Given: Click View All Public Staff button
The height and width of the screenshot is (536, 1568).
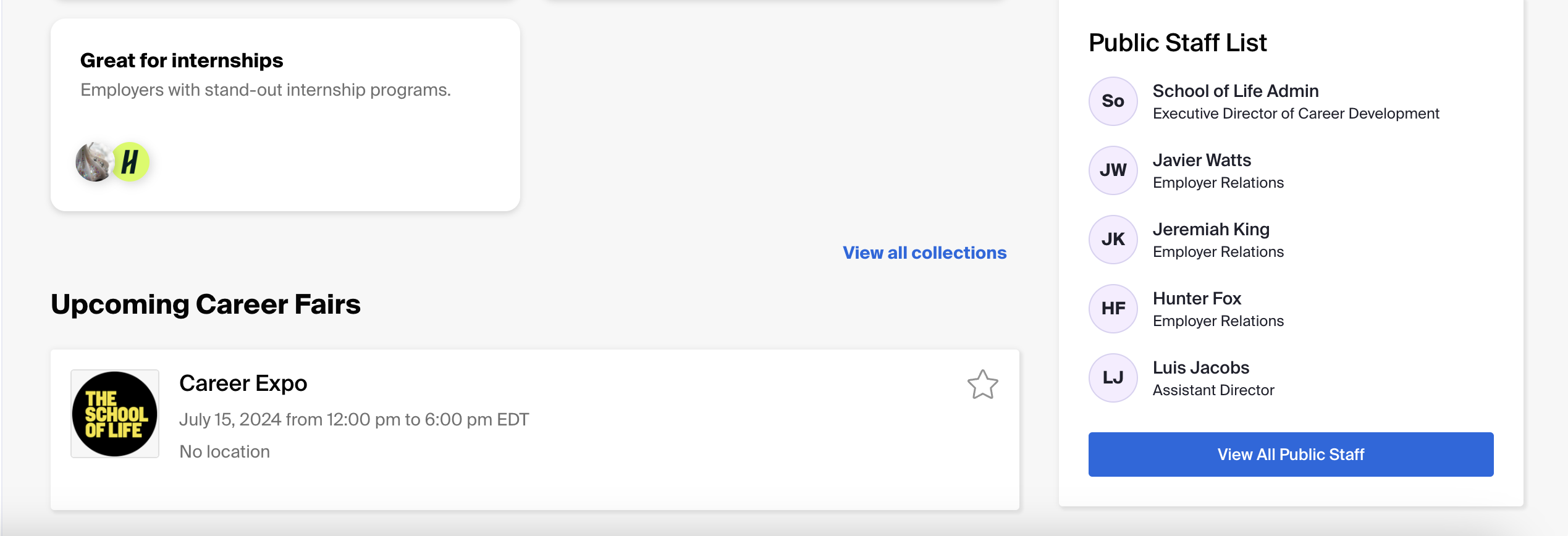Looking at the screenshot, I should (x=1291, y=454).
